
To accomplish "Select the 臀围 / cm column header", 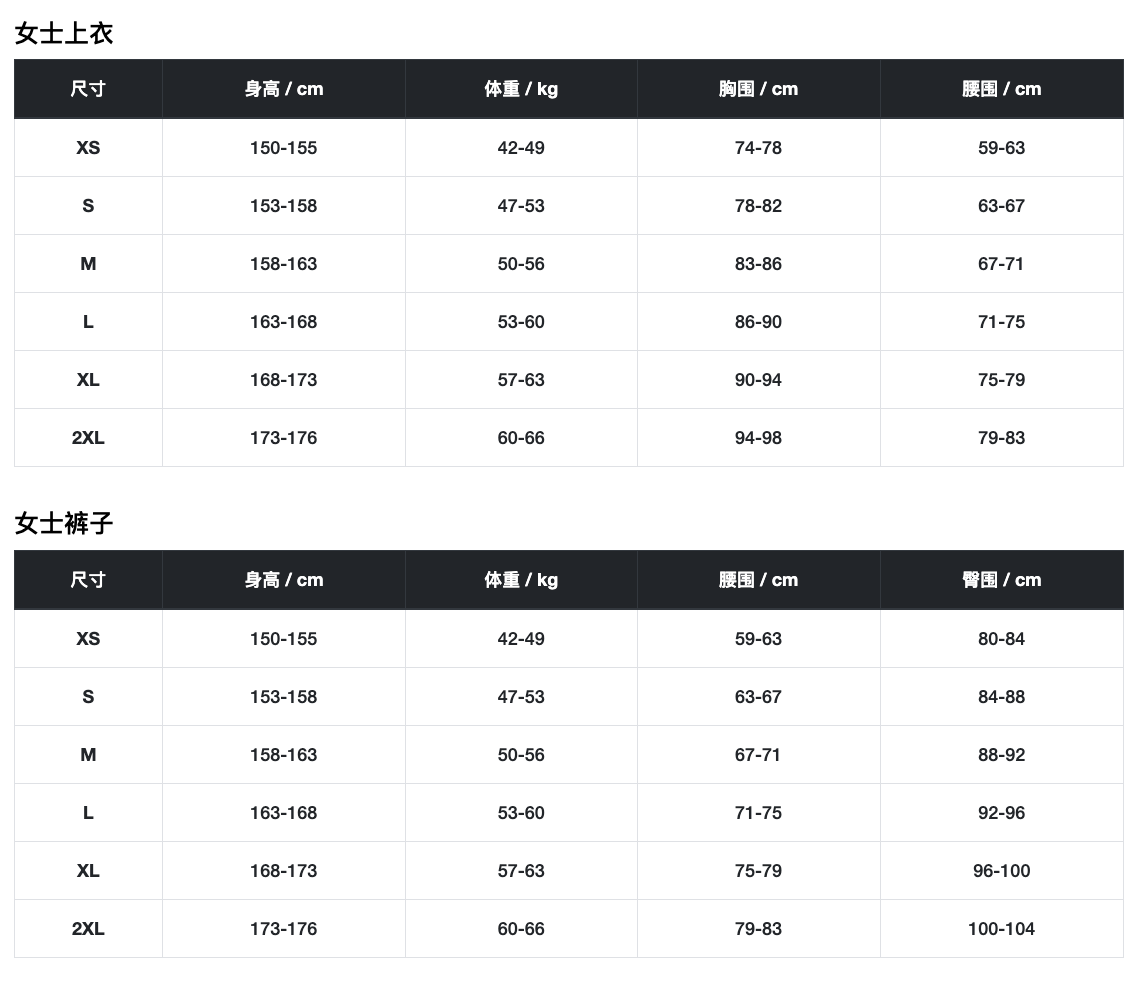I will [x=1001, y=580].
